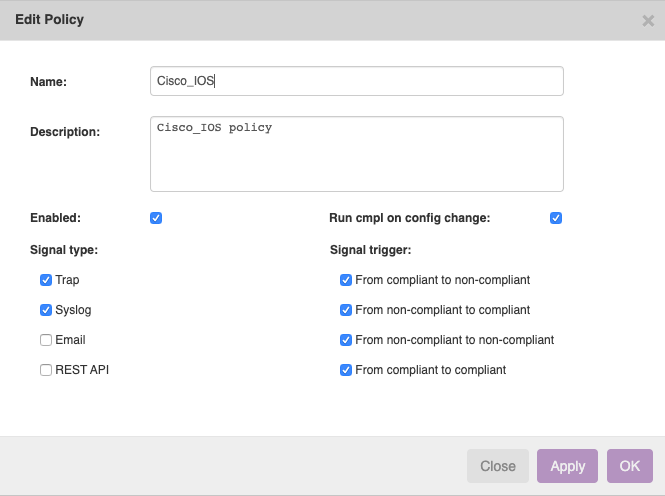Toggle From compliant to non-compliant trigger
Viewport: 665px width, 496px height.
[346, 280]
